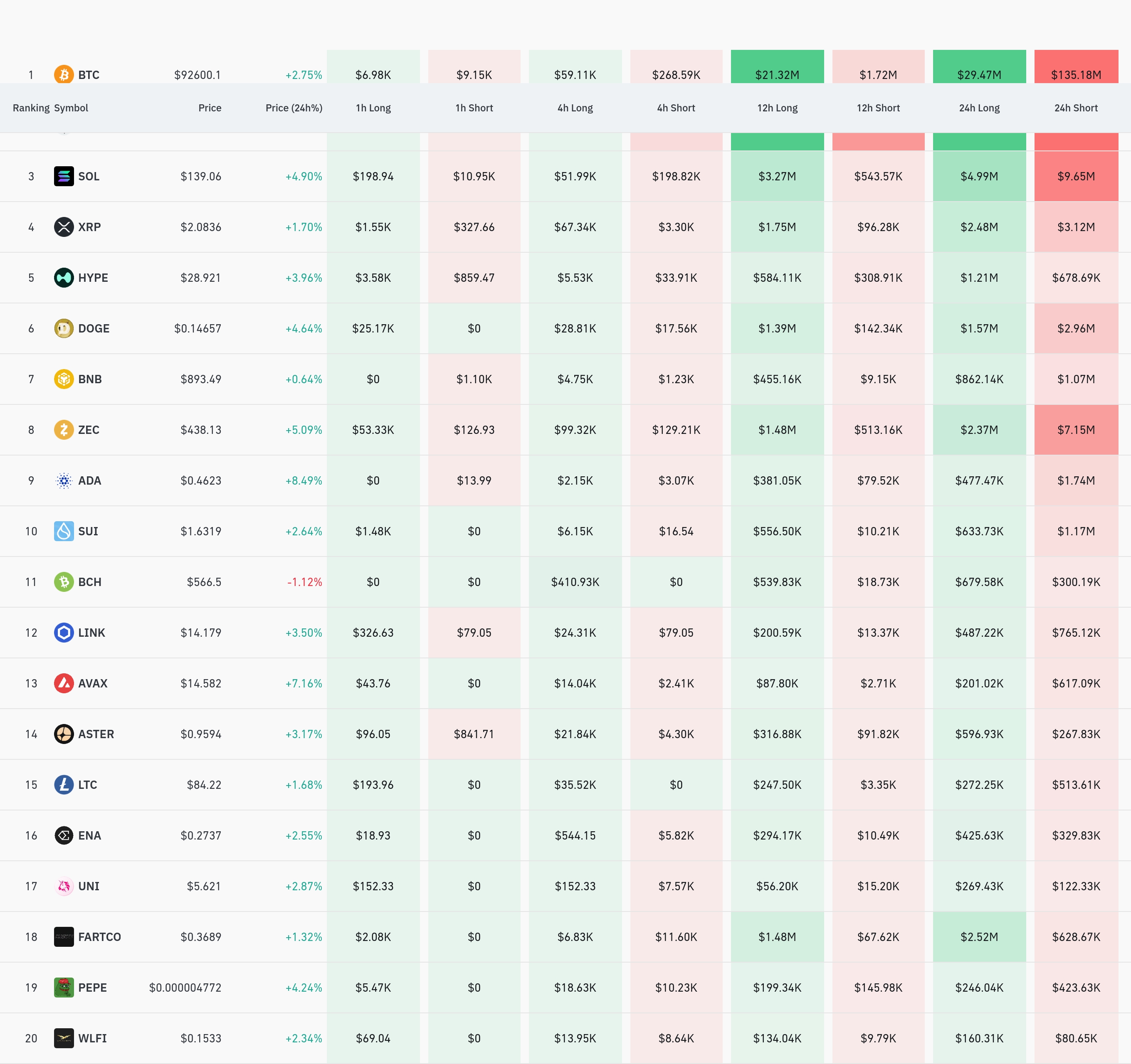The height and width of the screenshot is (1064, 1131).
Task: Open the FARTCO symbol link
Action: (99, 937)
